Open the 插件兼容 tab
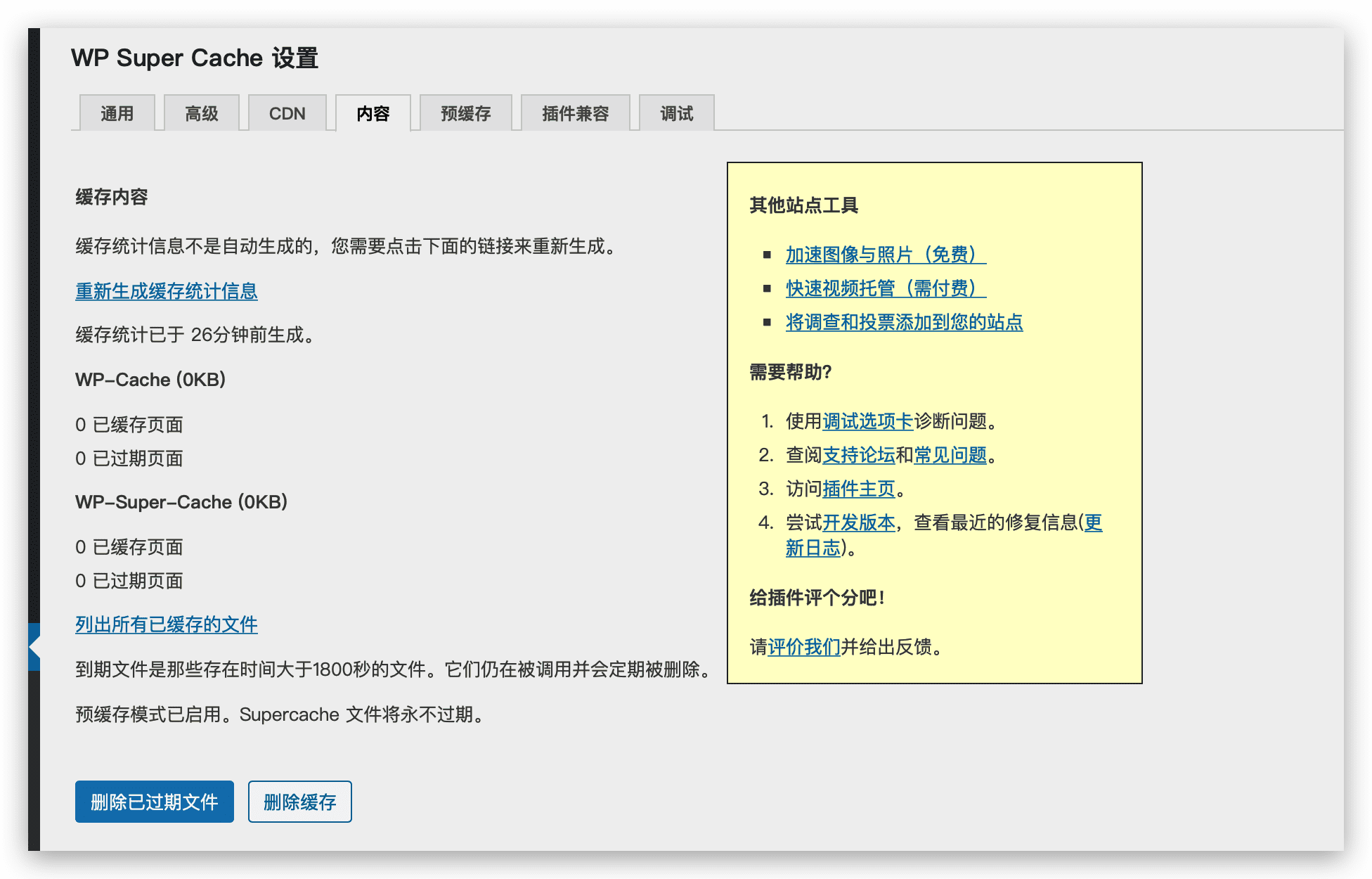The image size is (1372, 879). point(575,113)
